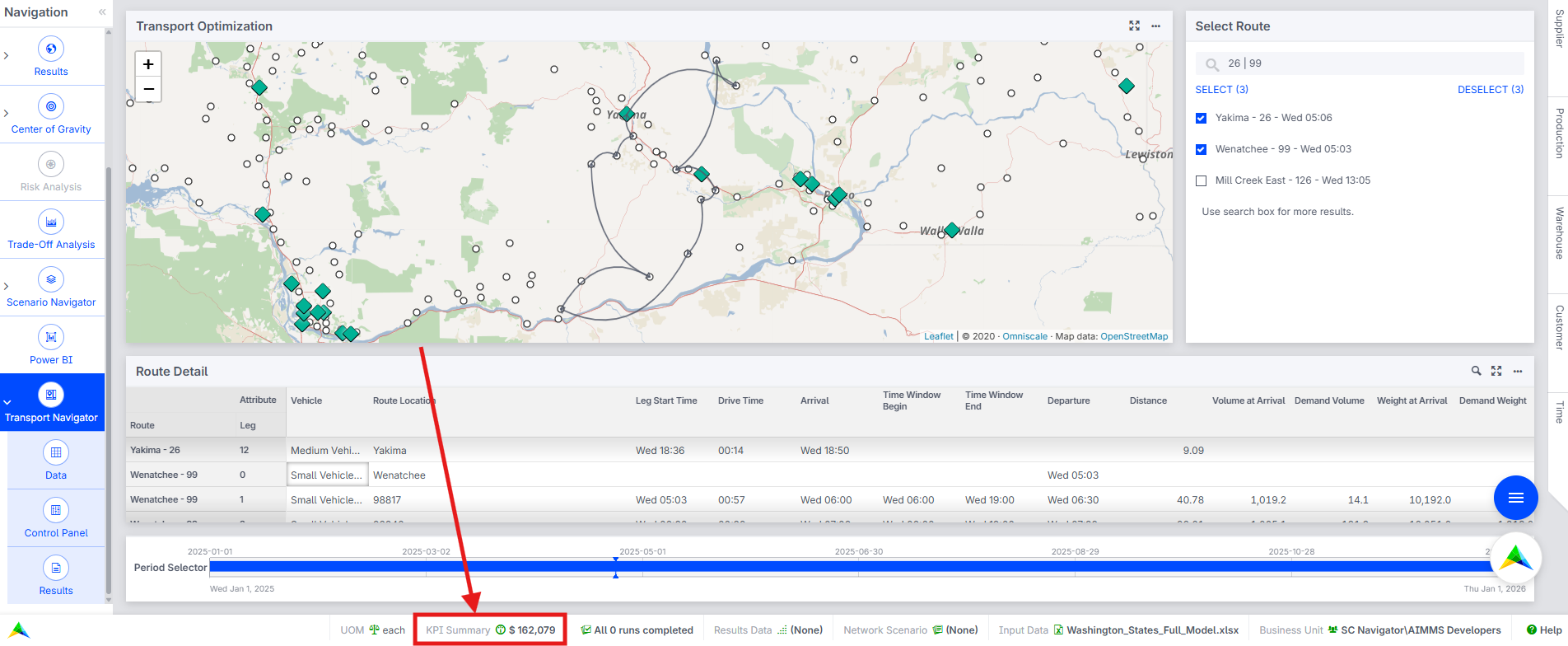Uncheck Yakima - 26 - Wed 05:06 route

click(1201, 118)
